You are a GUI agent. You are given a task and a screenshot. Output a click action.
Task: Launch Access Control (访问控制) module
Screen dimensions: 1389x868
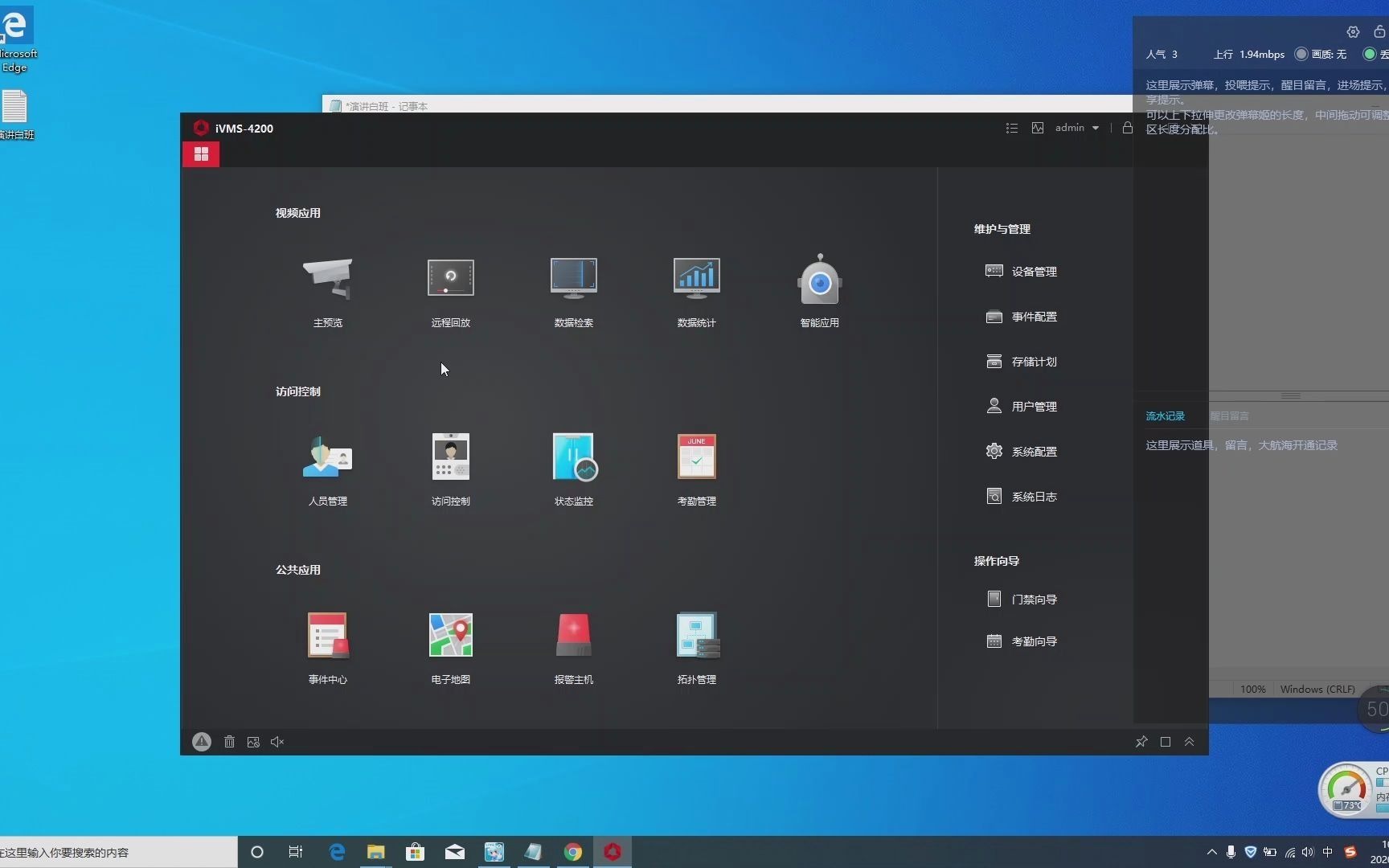[450, 457]
